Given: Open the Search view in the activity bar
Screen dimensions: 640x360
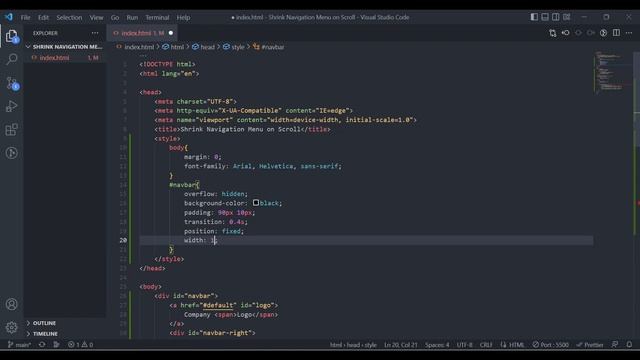Looking at the screenshot, I should [12, 60].
